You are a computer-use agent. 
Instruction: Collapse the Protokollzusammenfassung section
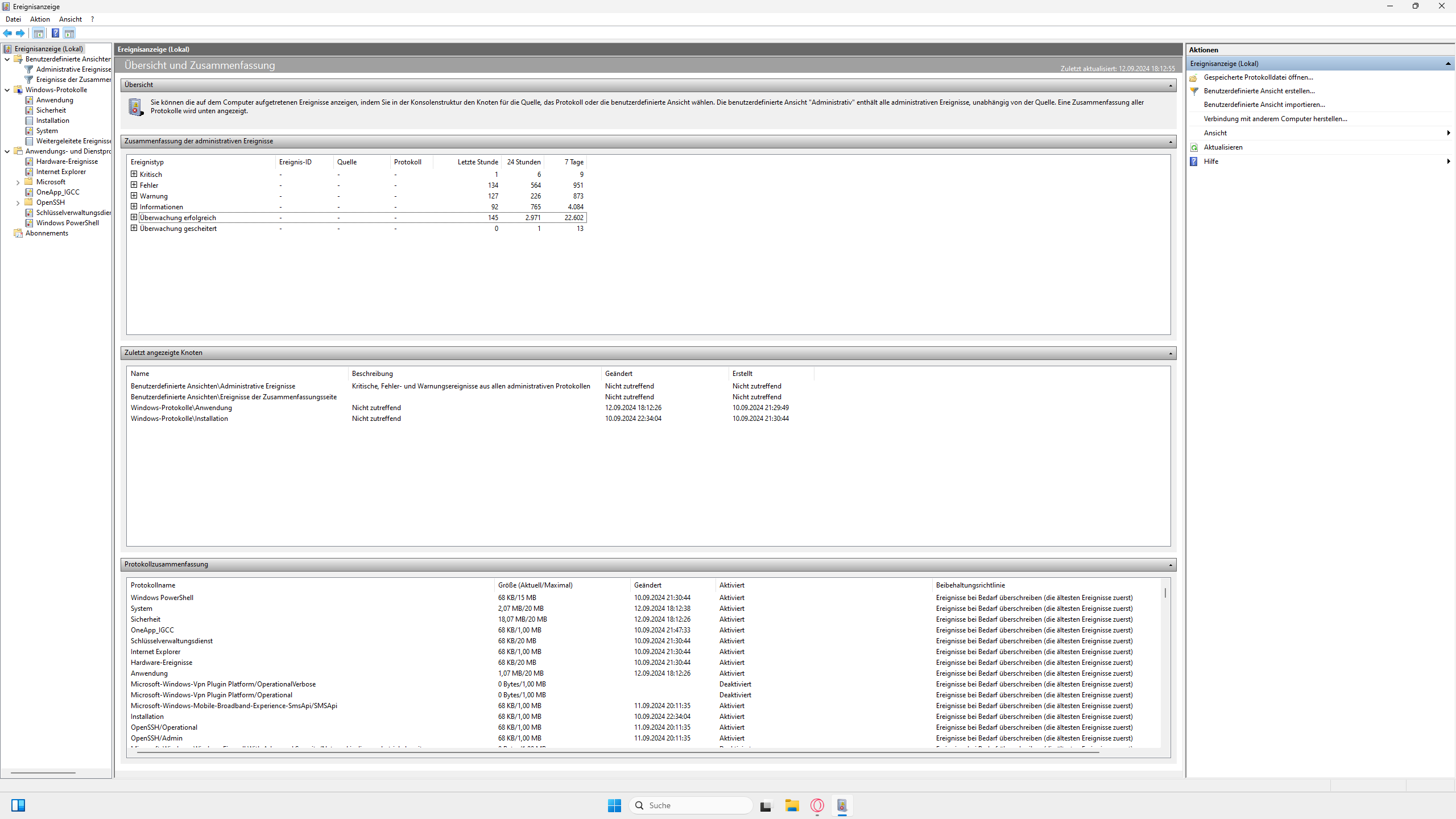[1170, 565]
